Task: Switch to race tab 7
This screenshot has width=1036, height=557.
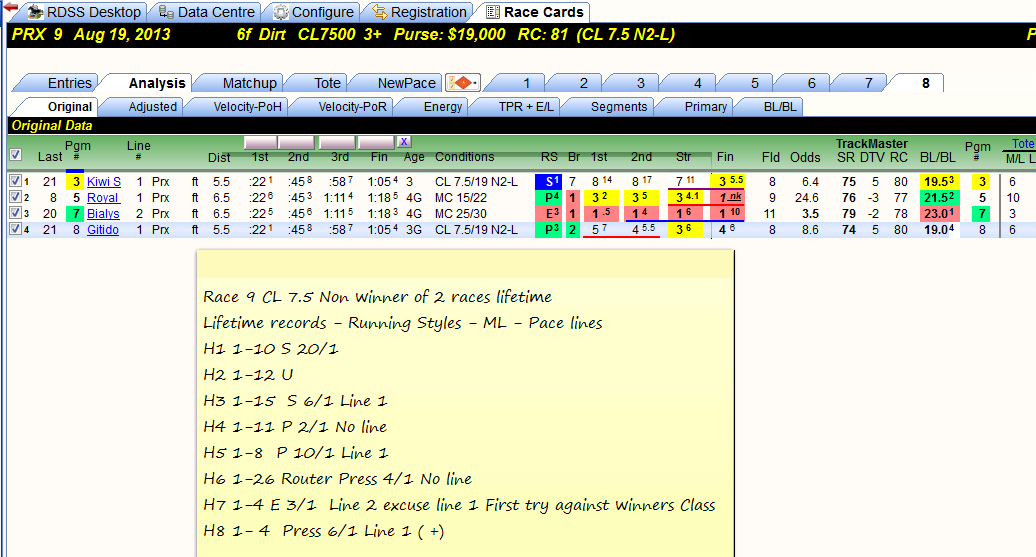Action: pos(868,83)
